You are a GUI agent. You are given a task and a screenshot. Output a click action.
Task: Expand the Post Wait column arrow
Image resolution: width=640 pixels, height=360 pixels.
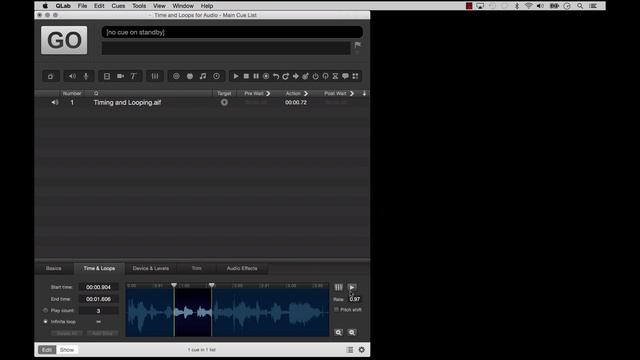[x=352, y=93]
